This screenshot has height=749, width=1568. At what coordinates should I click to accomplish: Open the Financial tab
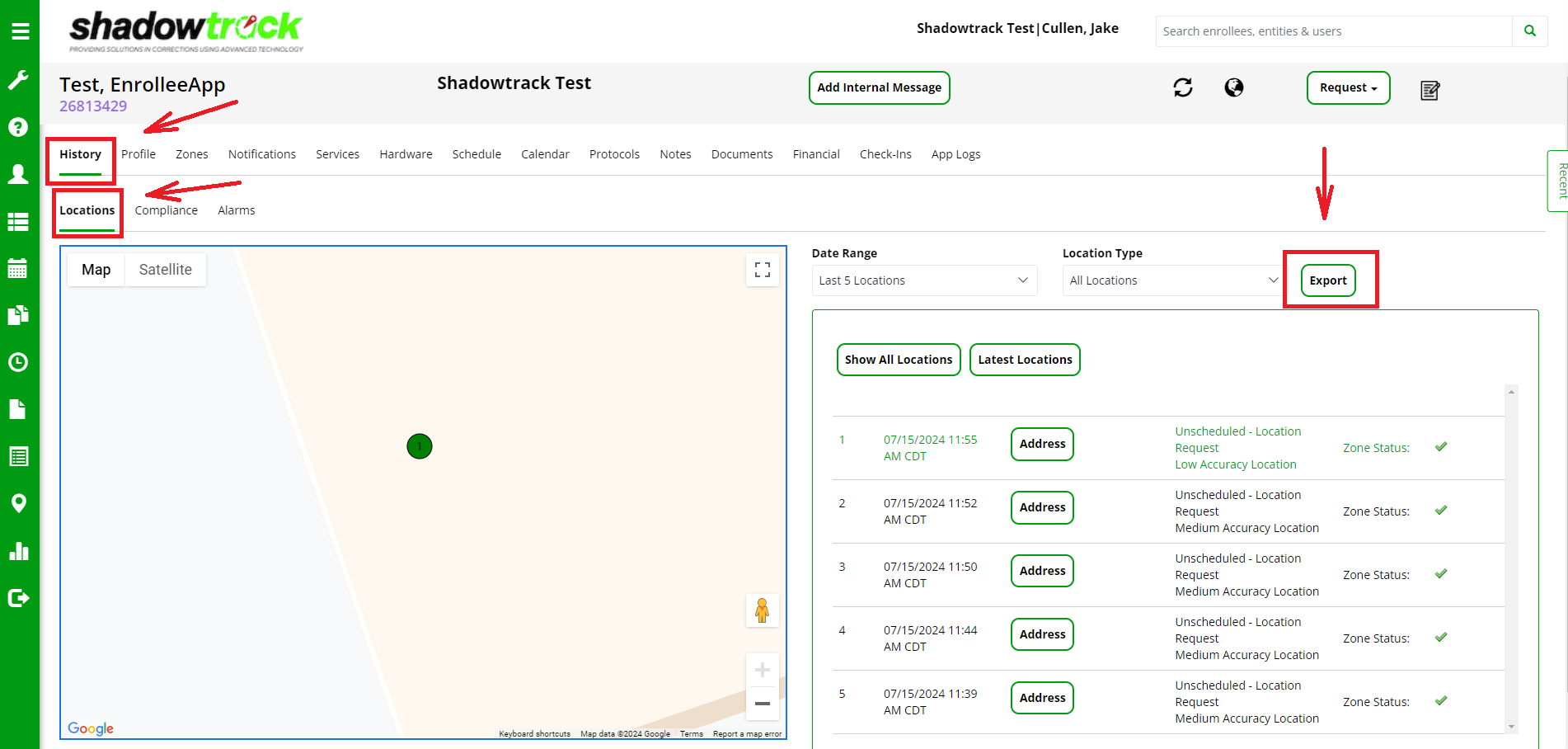(816, 154)
